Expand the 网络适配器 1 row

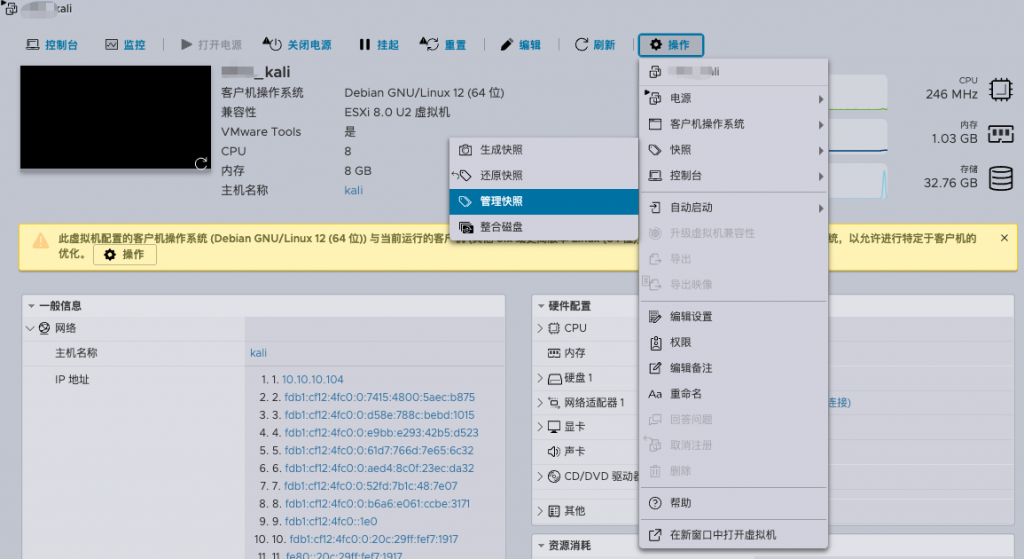pyautogui.click(x=540, y=402)
